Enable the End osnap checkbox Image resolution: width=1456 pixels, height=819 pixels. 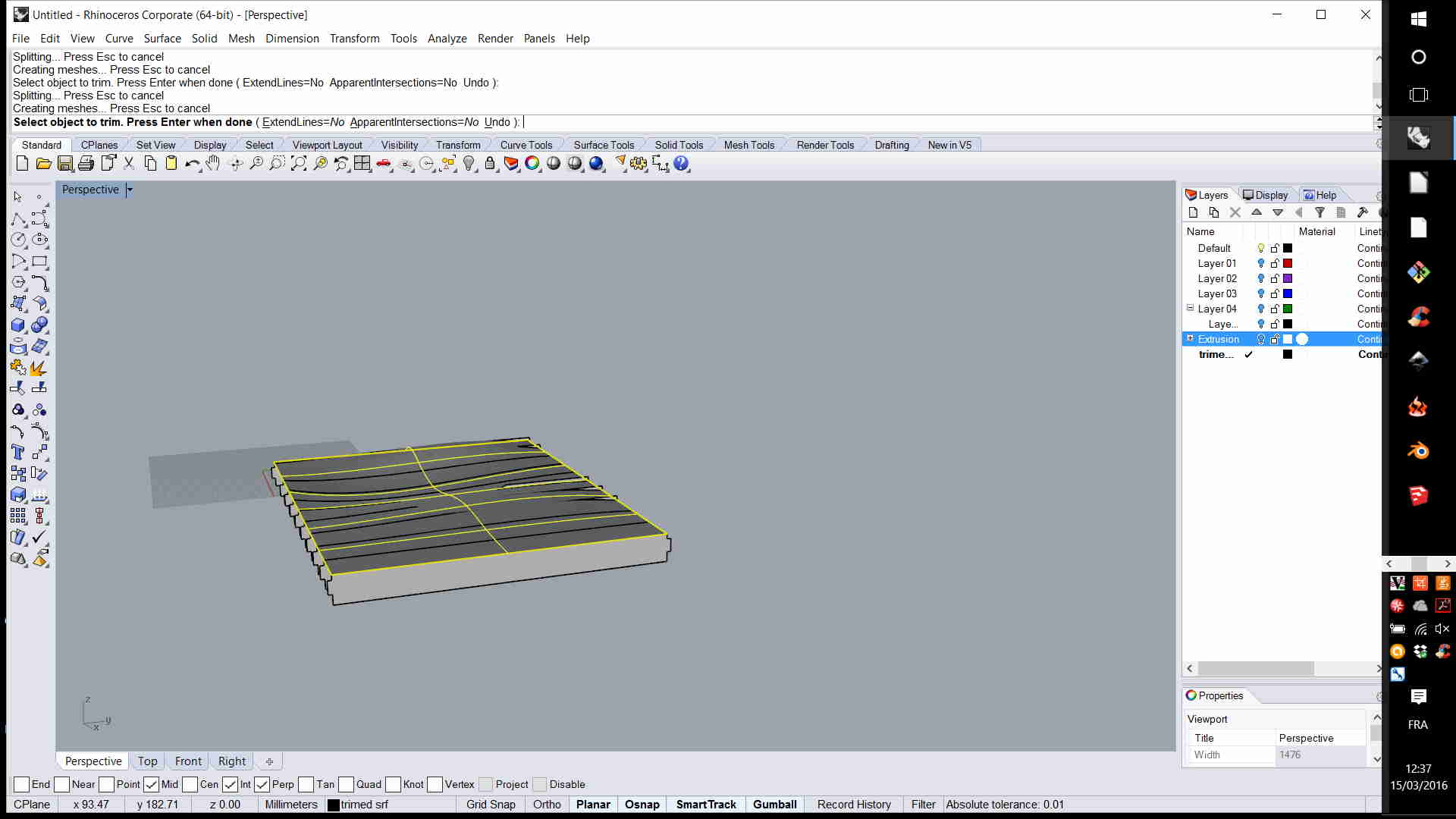[22, 785]
